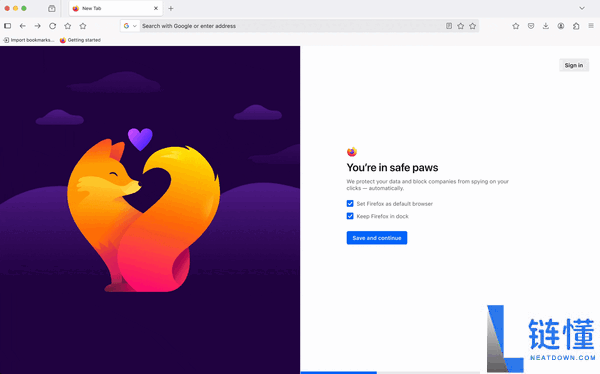Click the text 'We protect your data'
Screen dimensions: 600x374
373,181
